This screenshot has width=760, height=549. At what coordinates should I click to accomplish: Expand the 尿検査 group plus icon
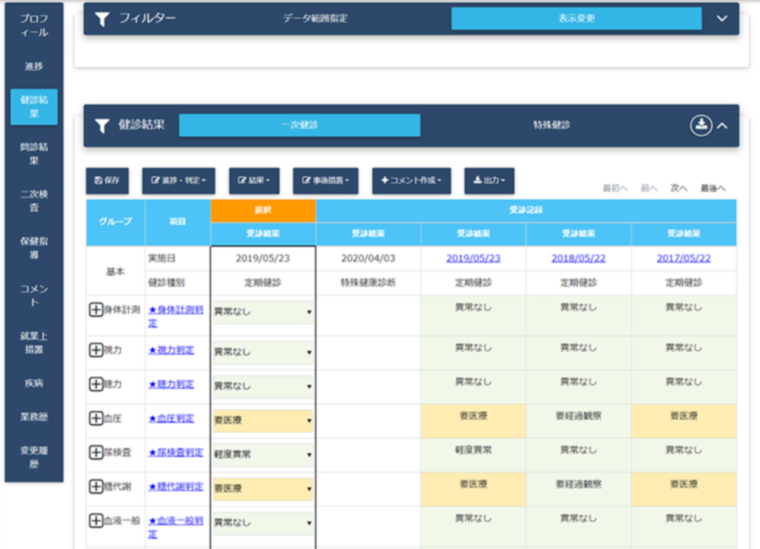pyautogui.click(x=97, y=452)
